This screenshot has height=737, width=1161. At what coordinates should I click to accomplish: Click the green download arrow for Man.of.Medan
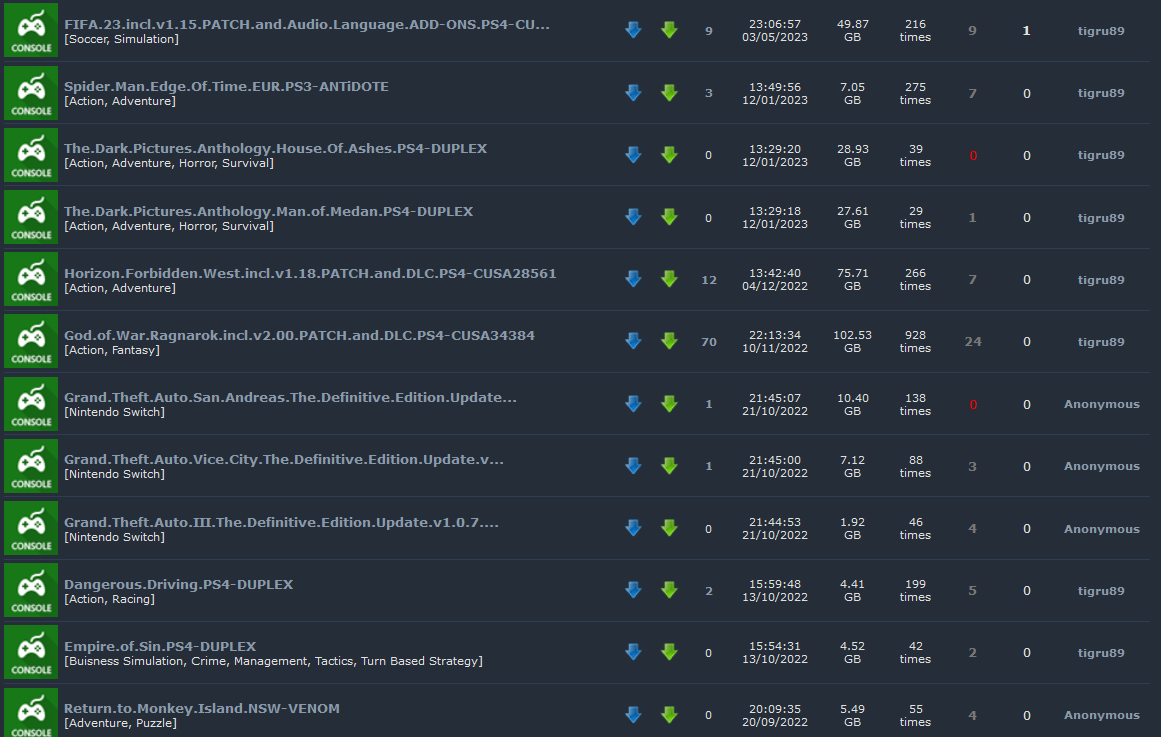pyautogui.click(x=669, y=216)
